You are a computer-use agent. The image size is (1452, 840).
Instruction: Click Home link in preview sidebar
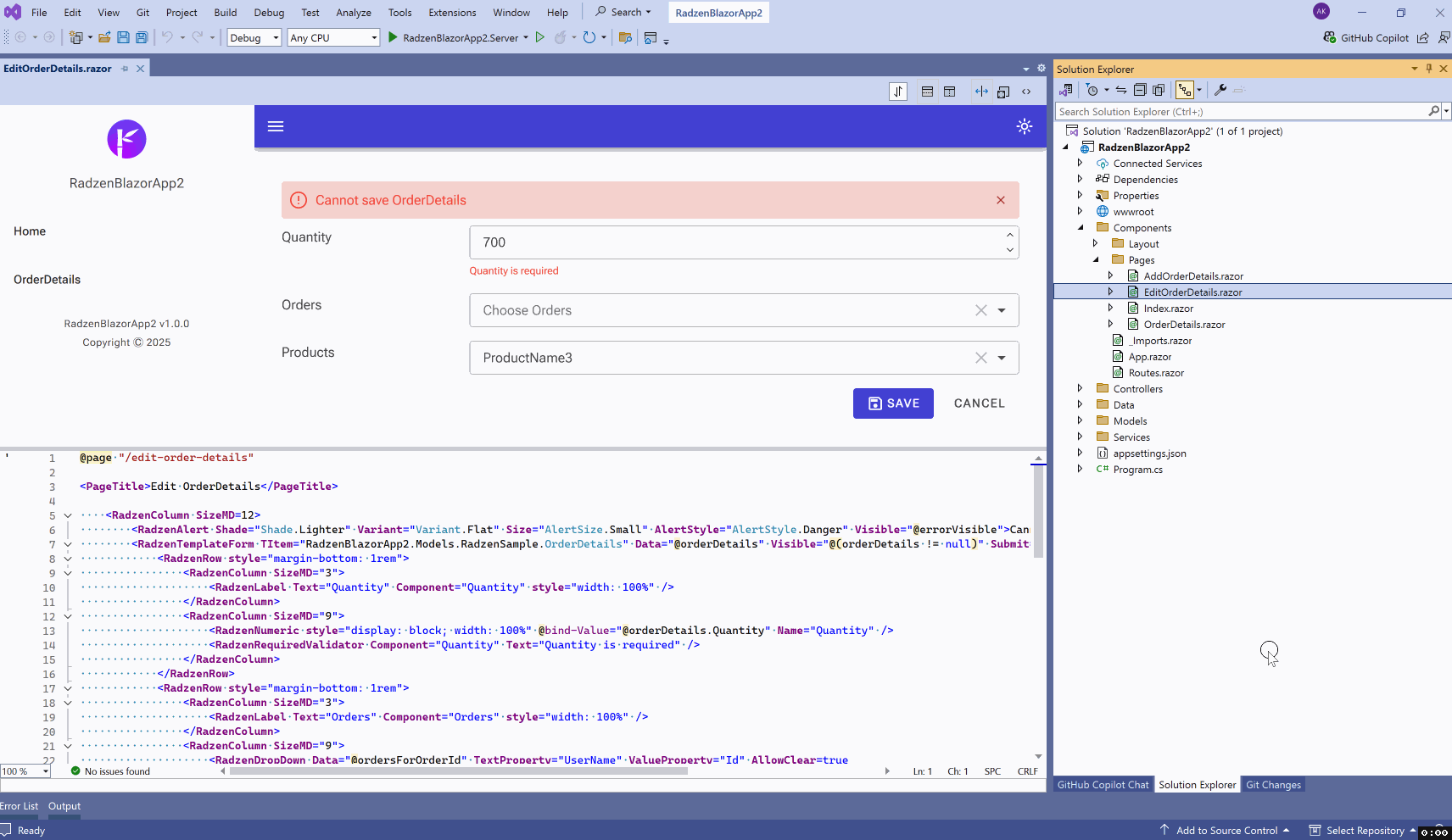pos(30,231)
